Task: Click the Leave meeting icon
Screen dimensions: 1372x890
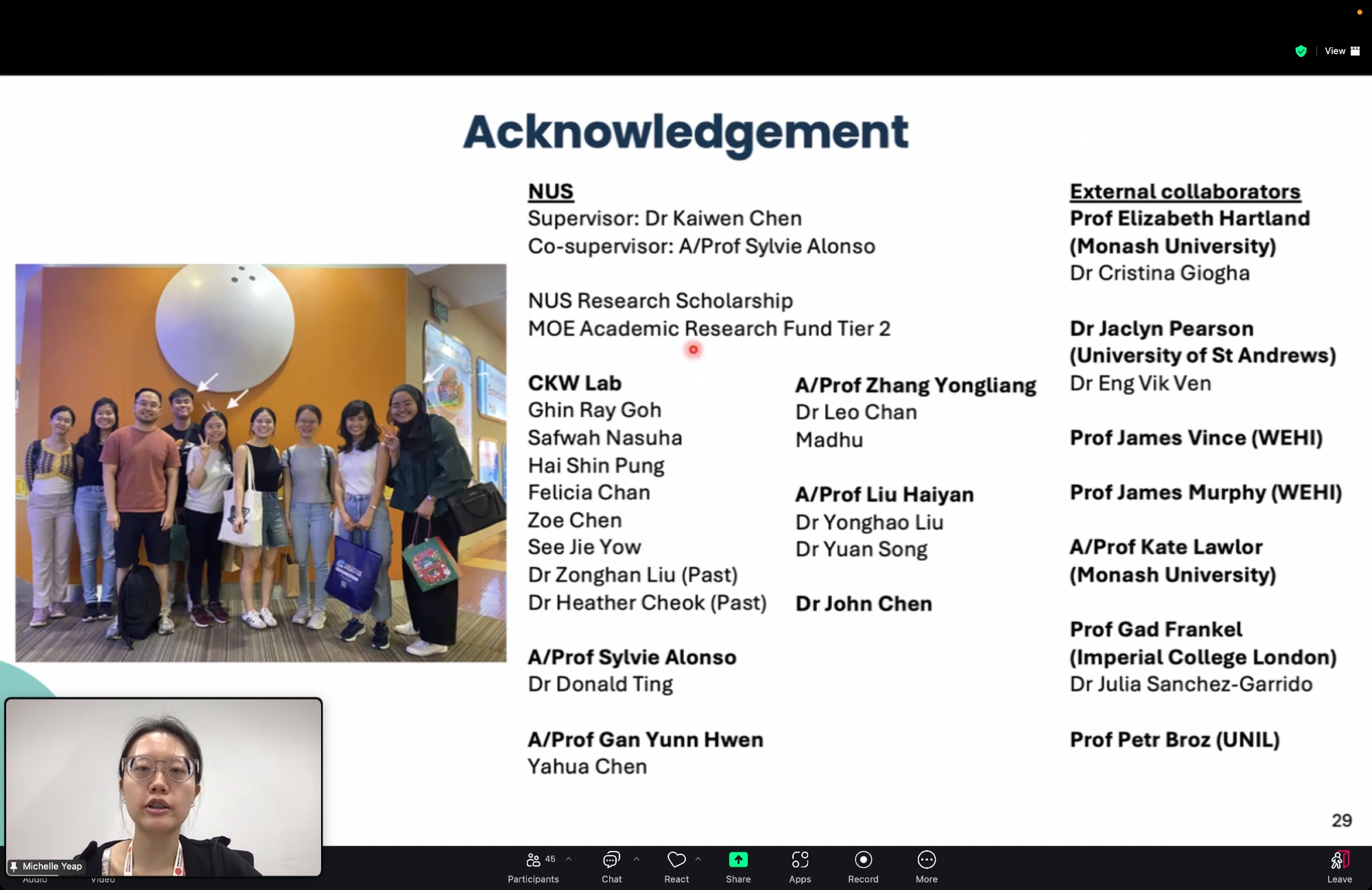Action: click(x=1339, y=860)
